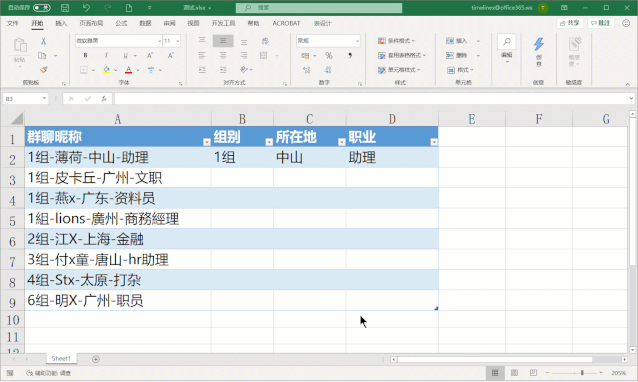Click the Copy icon in clipboard group
The image size is (638, 382).
coord(42,55)
